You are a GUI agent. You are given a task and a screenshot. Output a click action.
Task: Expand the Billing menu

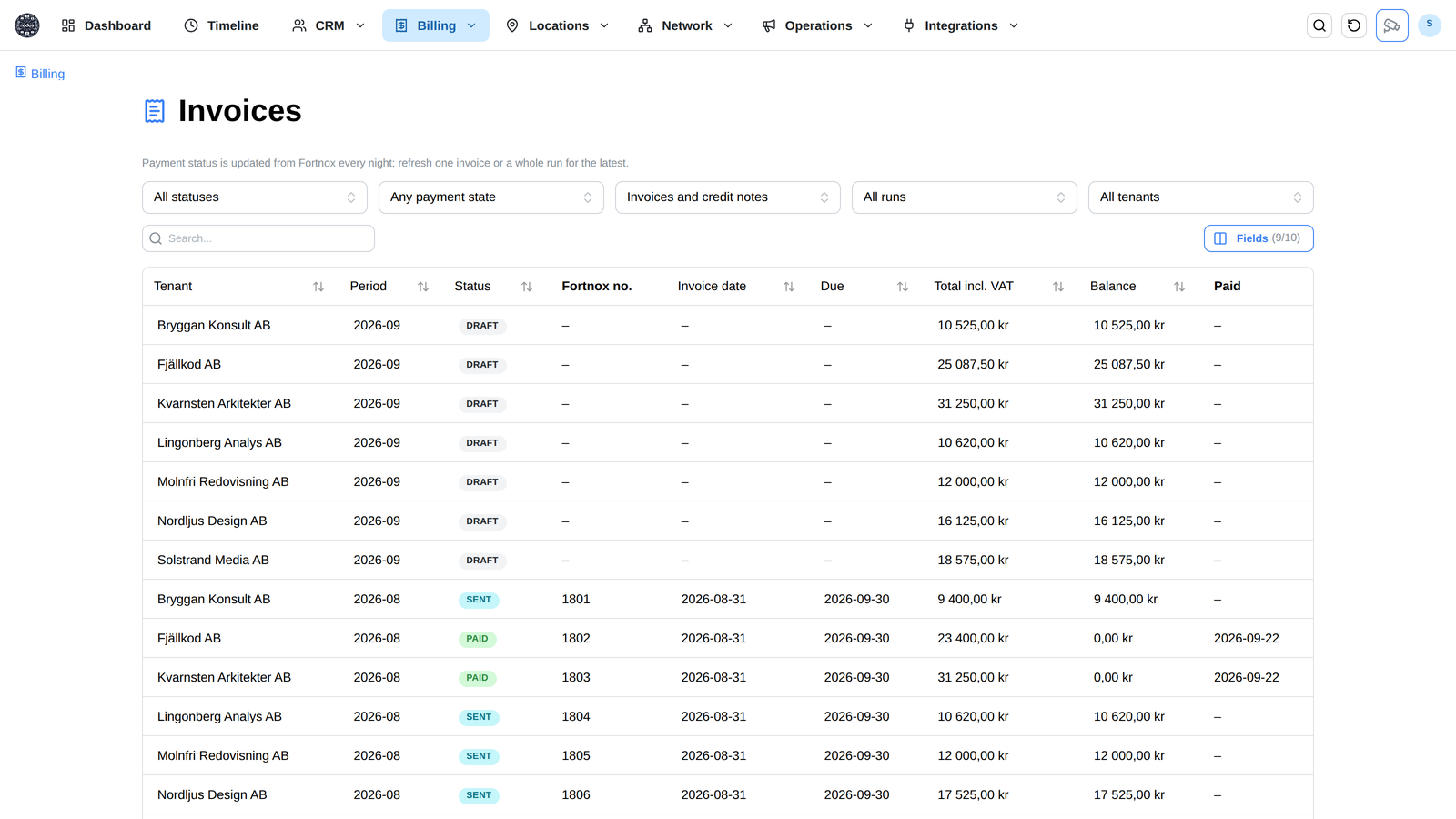436,25
